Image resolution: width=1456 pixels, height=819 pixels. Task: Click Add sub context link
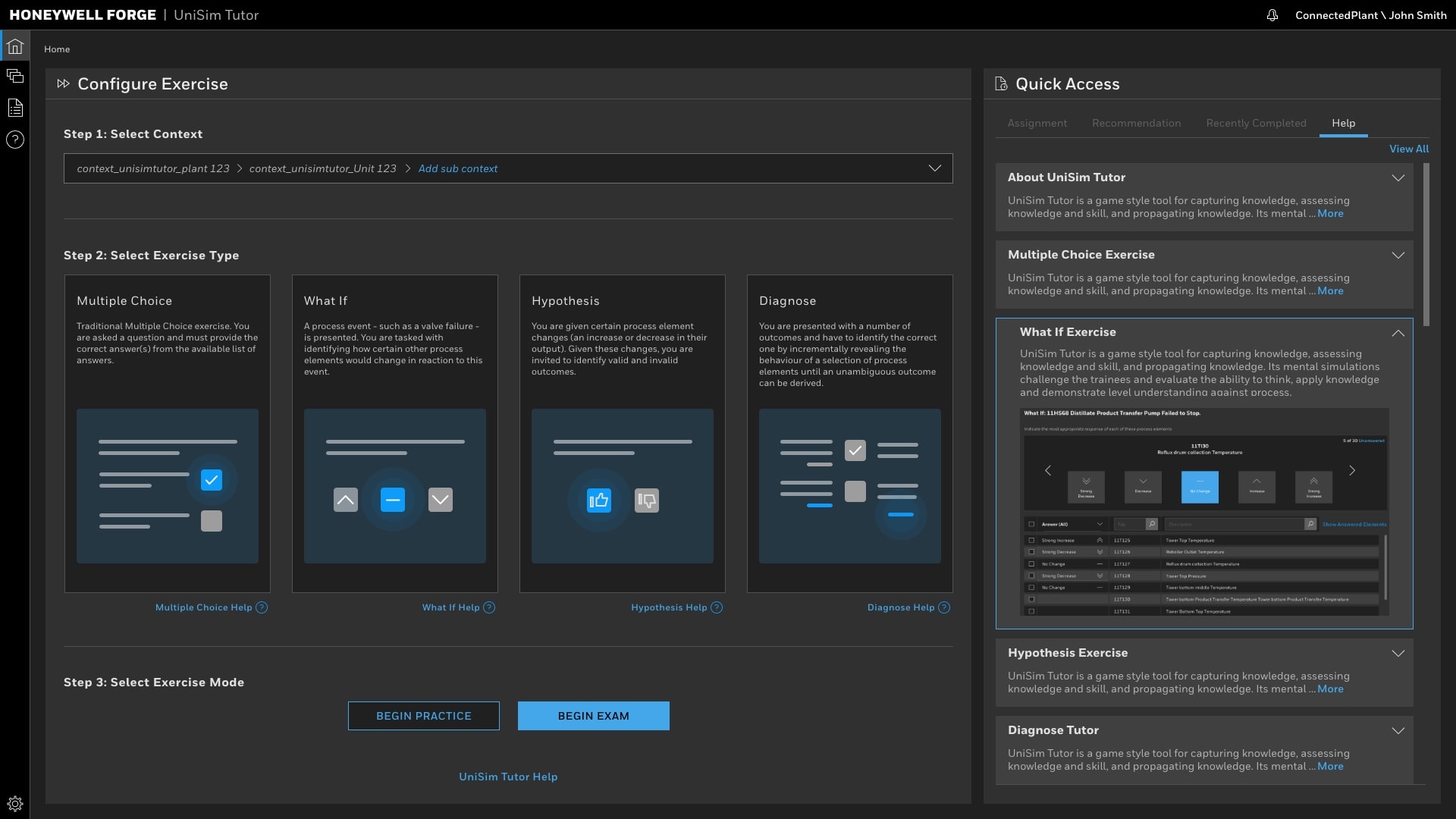(x=458, y=168)
